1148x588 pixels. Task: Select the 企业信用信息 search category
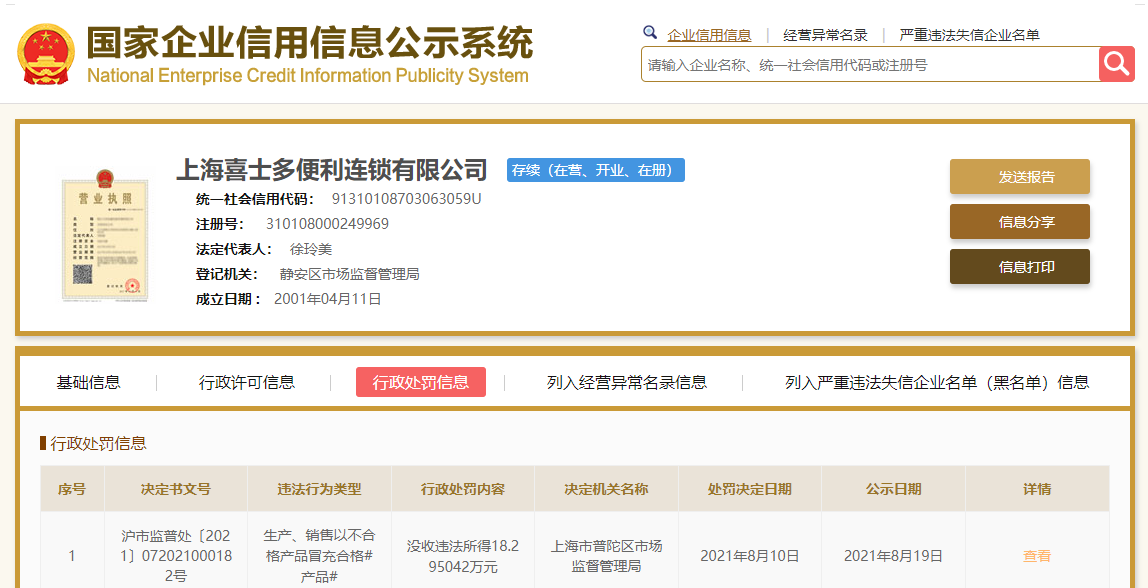[709, 35]
